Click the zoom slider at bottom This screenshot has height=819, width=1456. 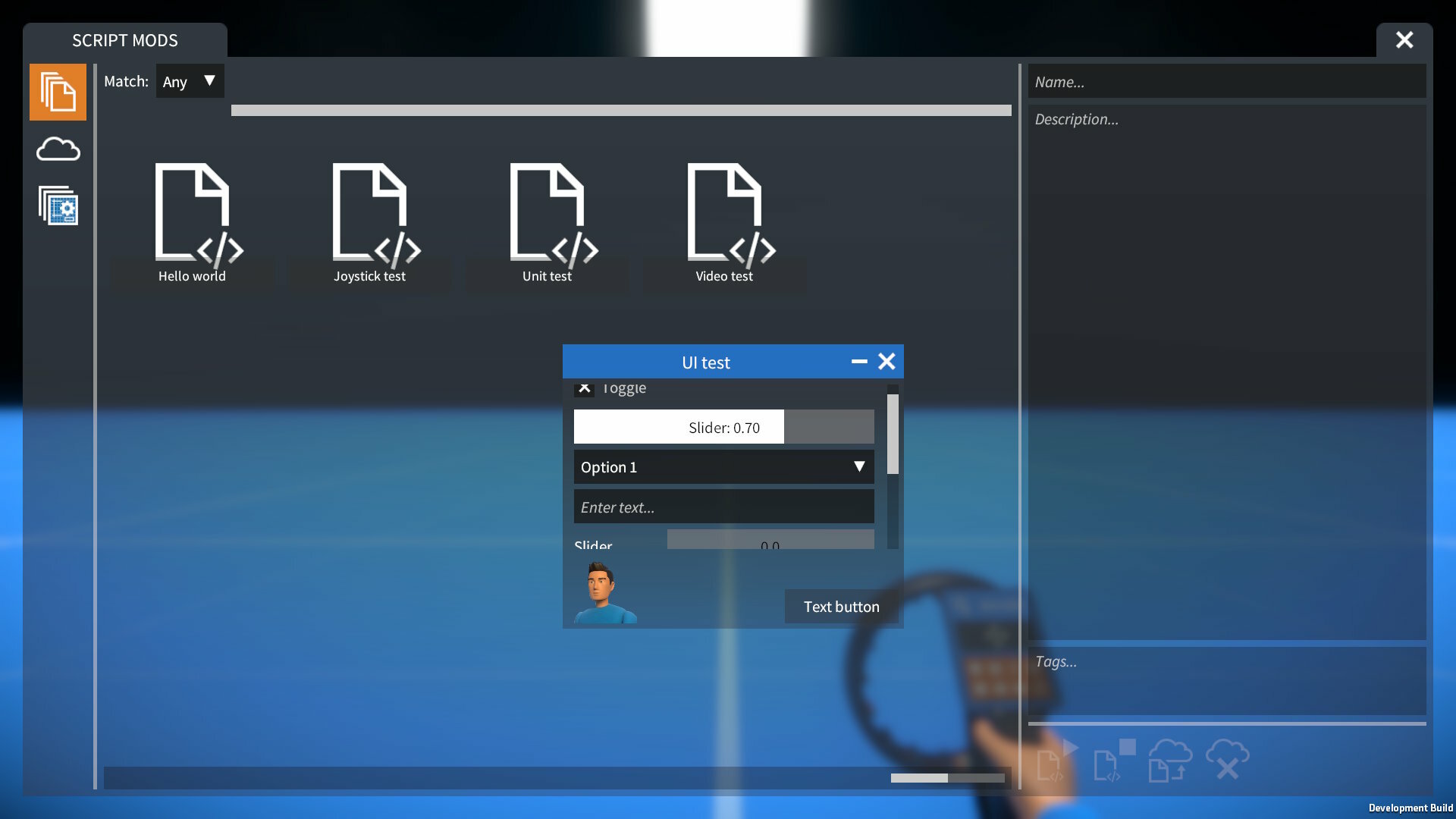948,778
